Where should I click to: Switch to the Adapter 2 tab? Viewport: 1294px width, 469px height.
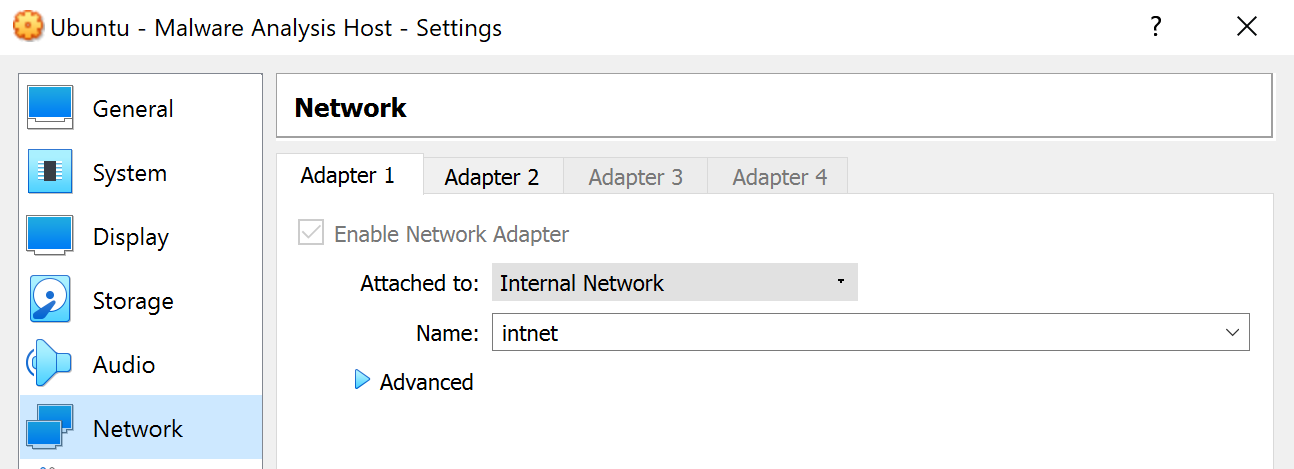coord(492,177)
